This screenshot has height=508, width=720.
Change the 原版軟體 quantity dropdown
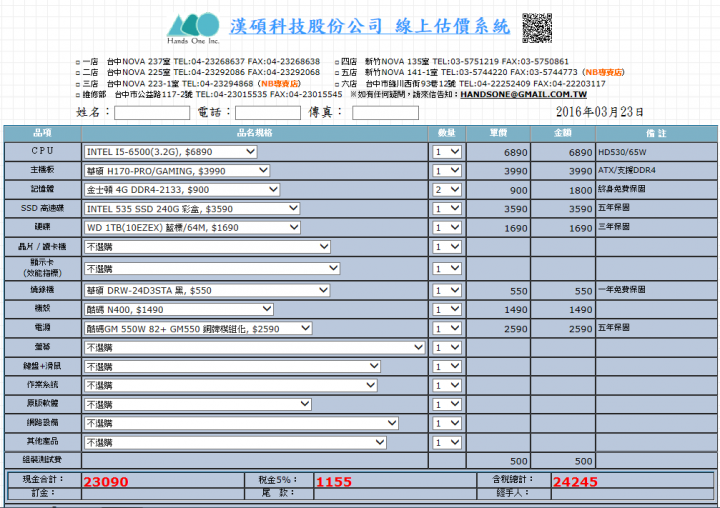447,404
